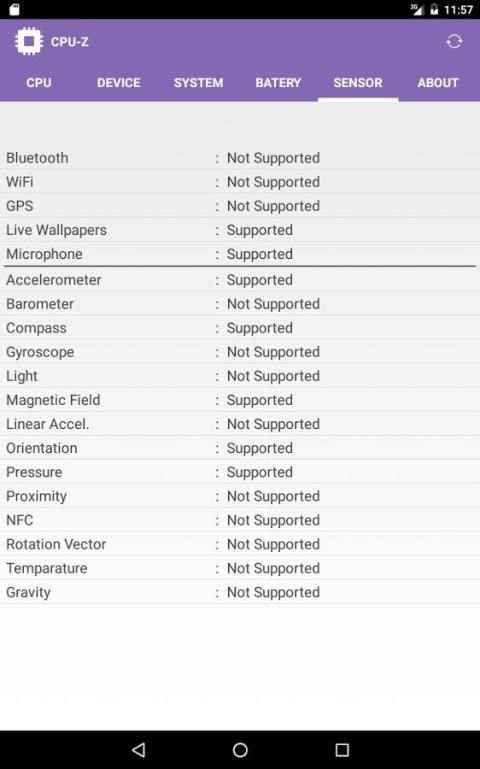Tap the CPU-Z chip logo icon
This screenshot has height=769, width=480.
pyautogui.click(x=29, y=42)
